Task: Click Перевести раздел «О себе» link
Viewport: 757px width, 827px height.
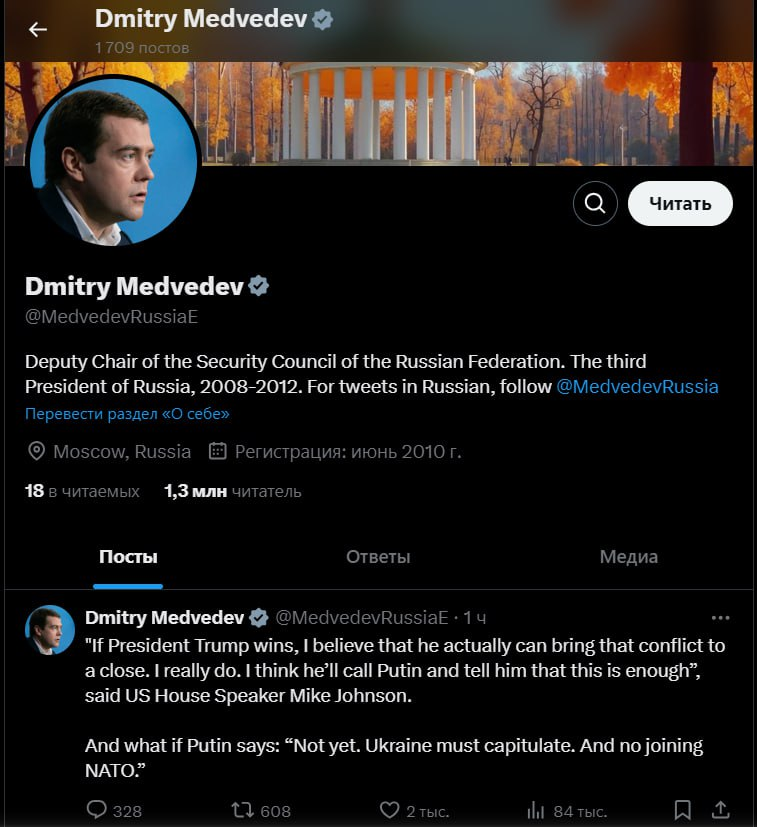Action: coord(127,414)
